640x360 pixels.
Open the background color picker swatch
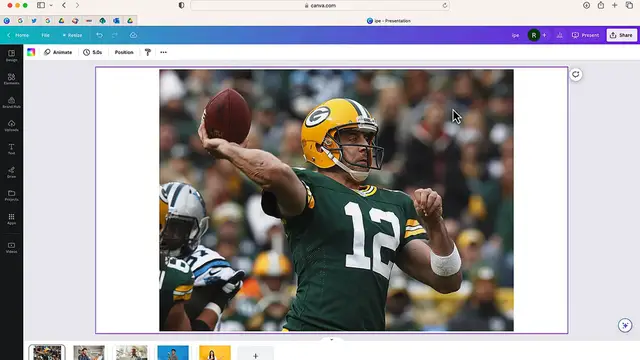pos(31,52)
